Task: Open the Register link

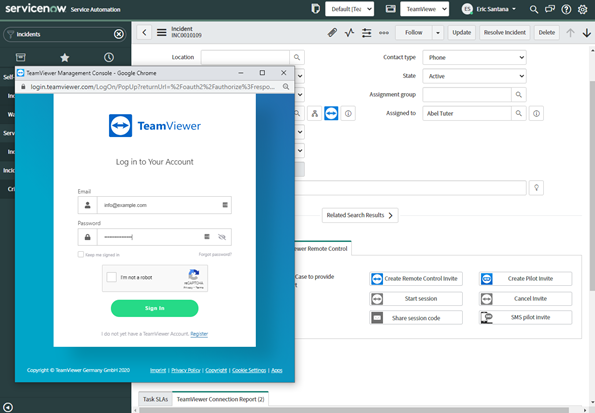Action: click(x=199, y=334)
